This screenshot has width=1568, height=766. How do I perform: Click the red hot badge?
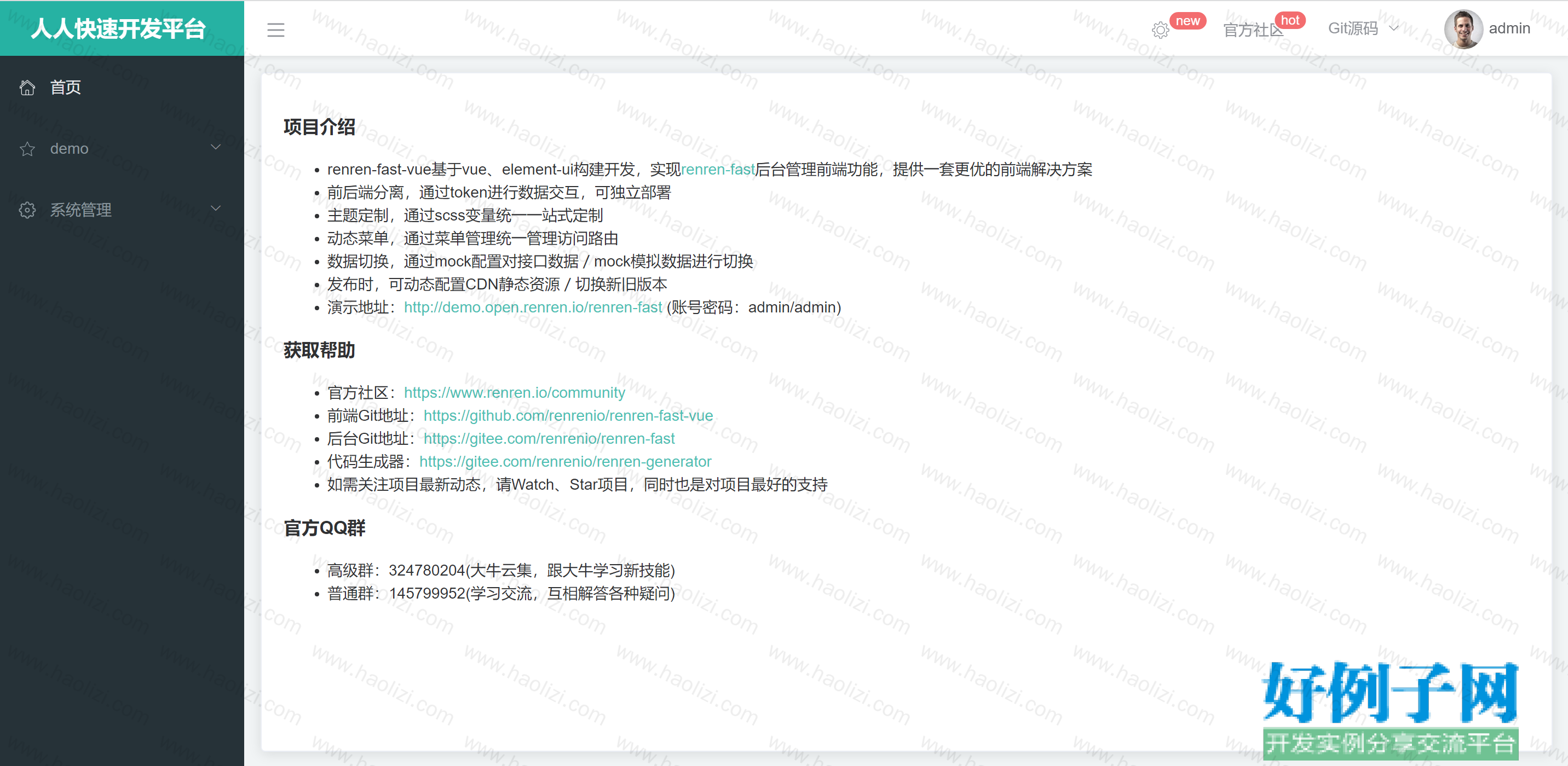coord(1290,21)
